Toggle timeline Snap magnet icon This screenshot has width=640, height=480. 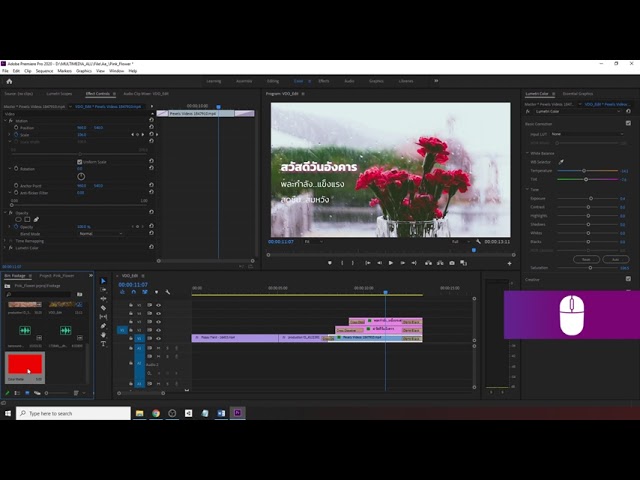click(x=133, y=292)
